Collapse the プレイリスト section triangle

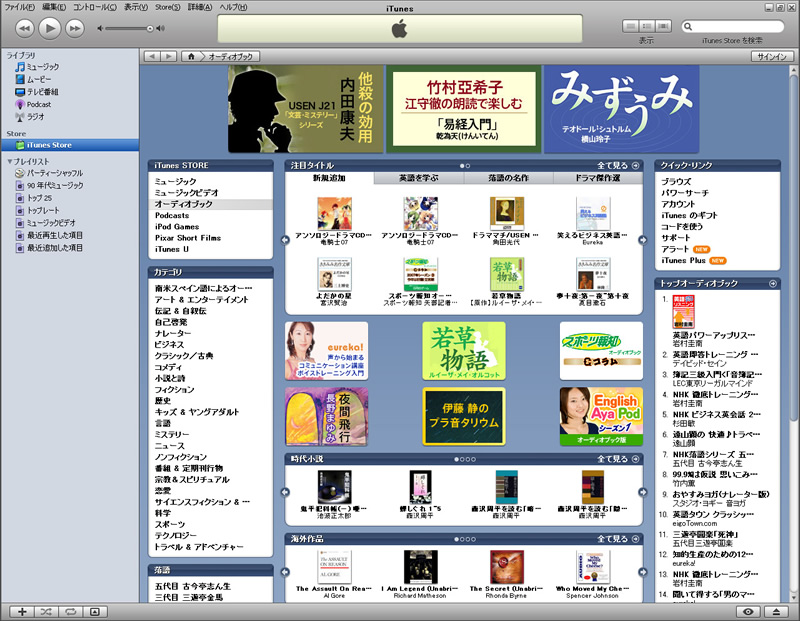[9, 161]
